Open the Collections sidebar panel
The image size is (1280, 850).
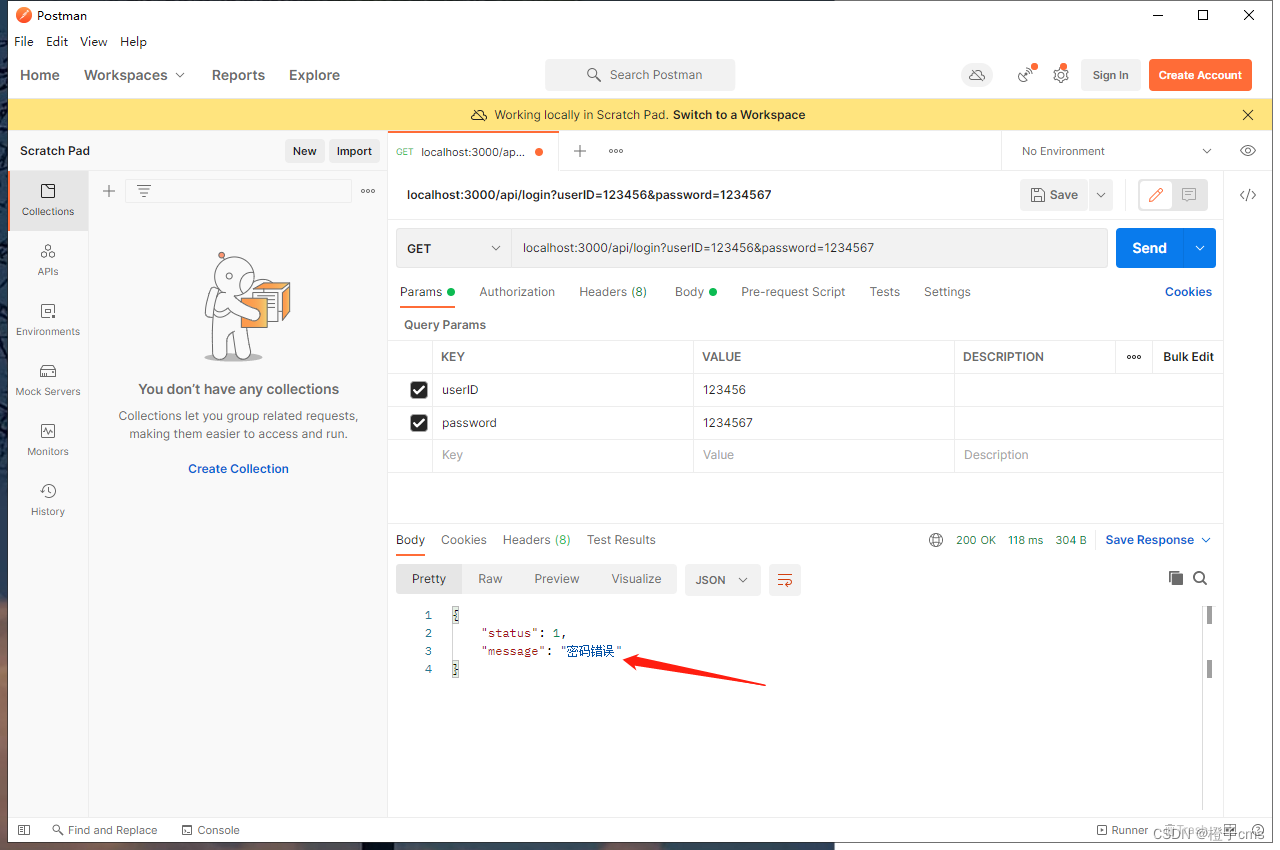[48, 200]
